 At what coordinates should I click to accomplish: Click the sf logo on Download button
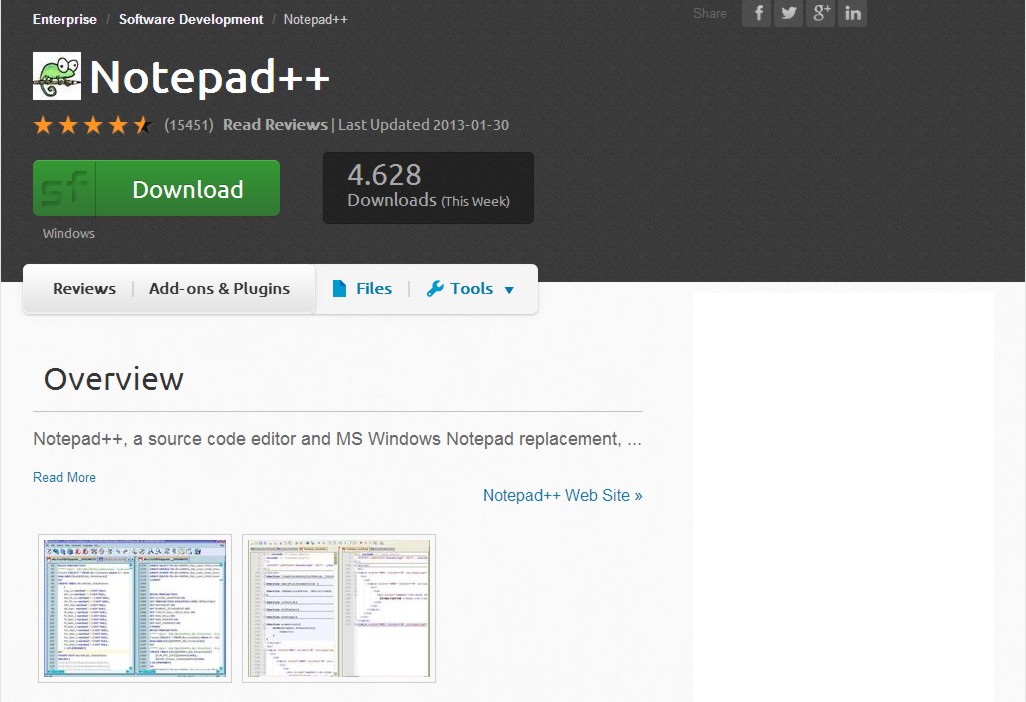(x=64, y=188)
